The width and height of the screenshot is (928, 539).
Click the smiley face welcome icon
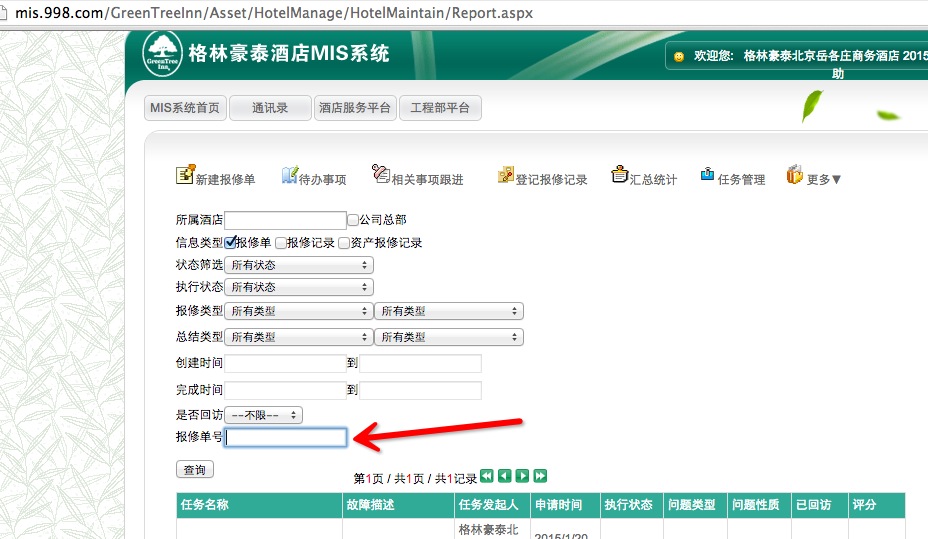click(679, 57)
